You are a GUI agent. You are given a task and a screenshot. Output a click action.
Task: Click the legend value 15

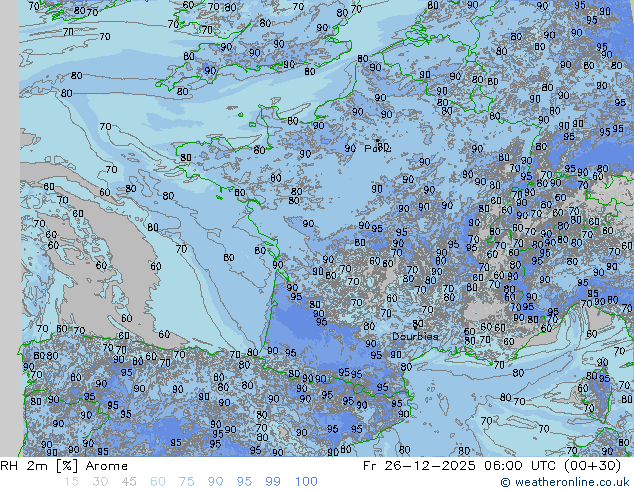71,482
